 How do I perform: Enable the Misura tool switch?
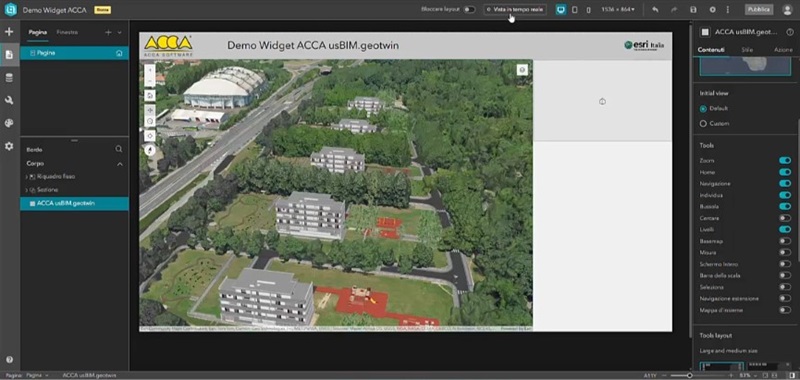785,252
